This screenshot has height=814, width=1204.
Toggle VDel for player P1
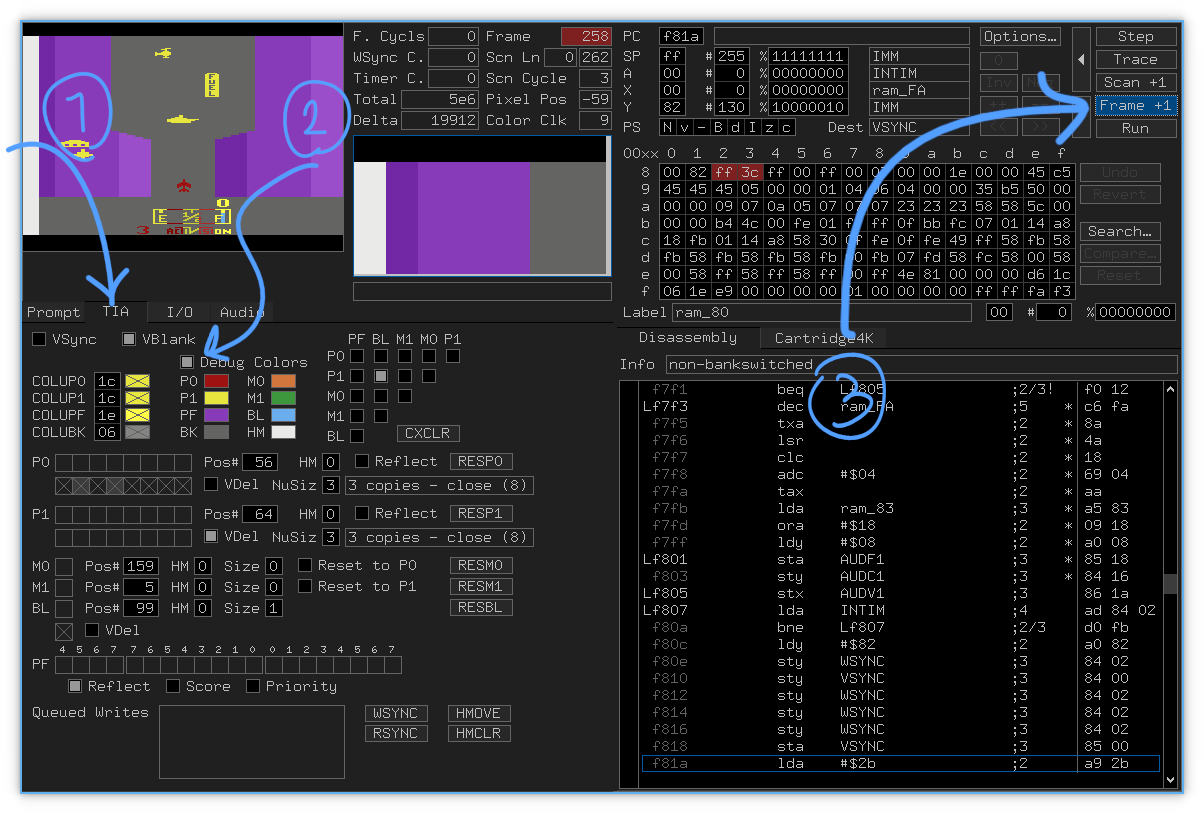coord(211,536)
